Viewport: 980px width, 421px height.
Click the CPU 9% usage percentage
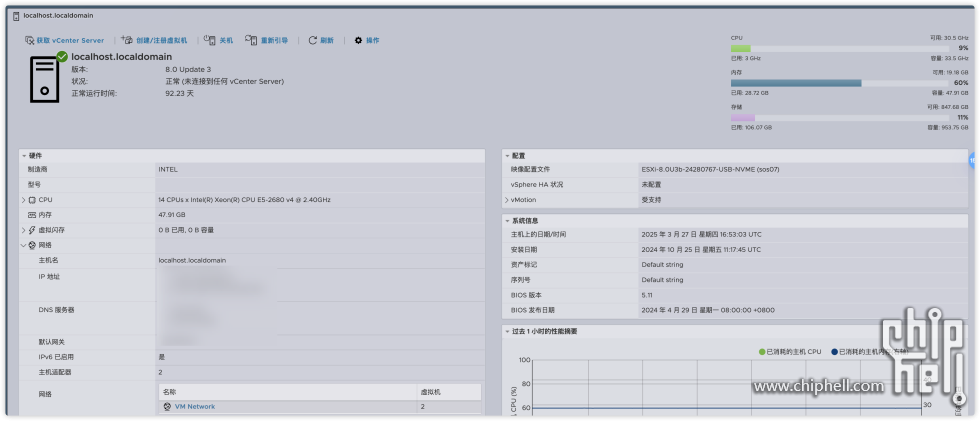point(963,48)
